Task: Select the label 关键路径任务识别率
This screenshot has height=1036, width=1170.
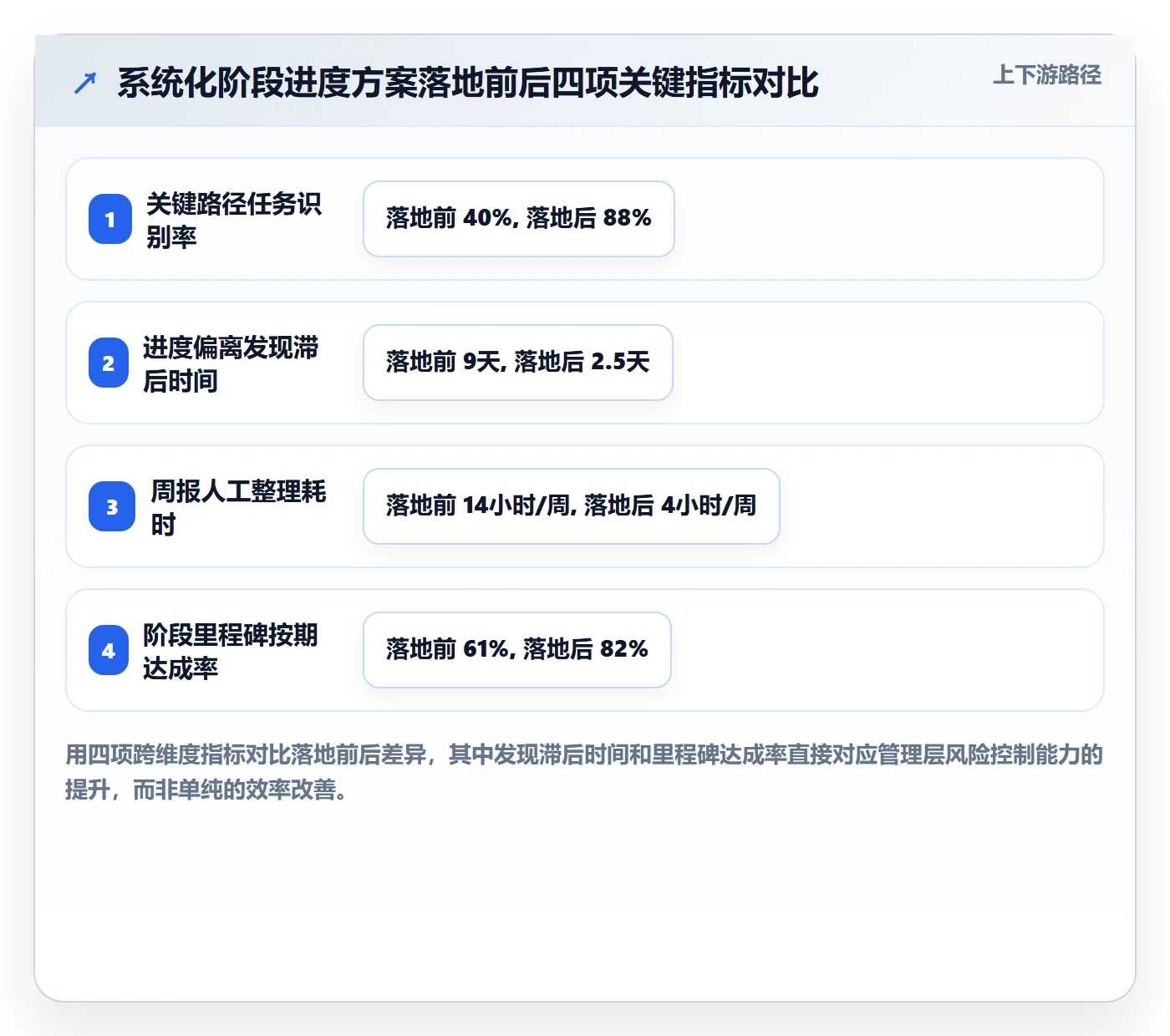Action: click(234, 220)
